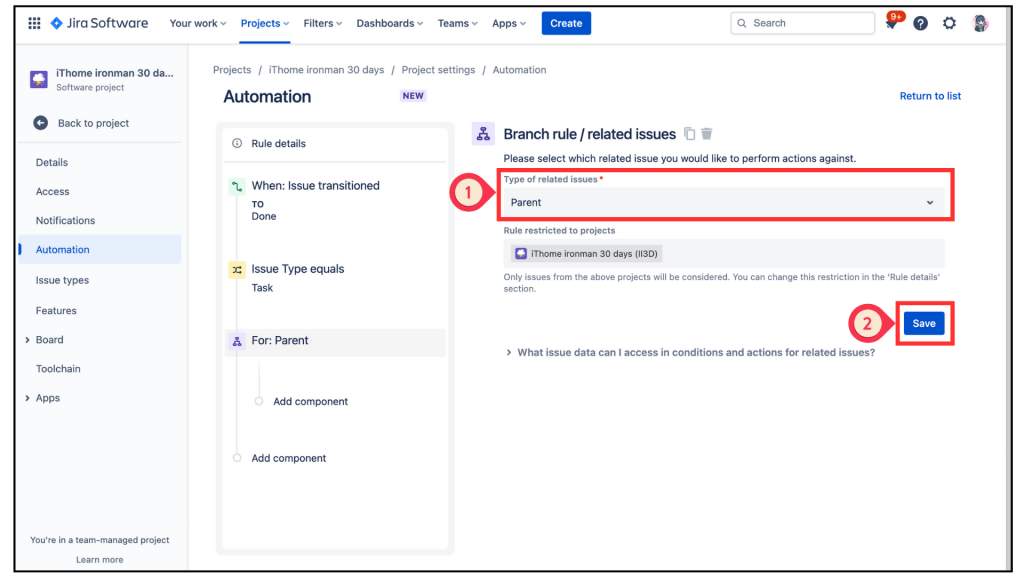The width and height of the screenshot is (1024, 576).
Task: Select Automation in the sidebar
Action: click(100, 249)
